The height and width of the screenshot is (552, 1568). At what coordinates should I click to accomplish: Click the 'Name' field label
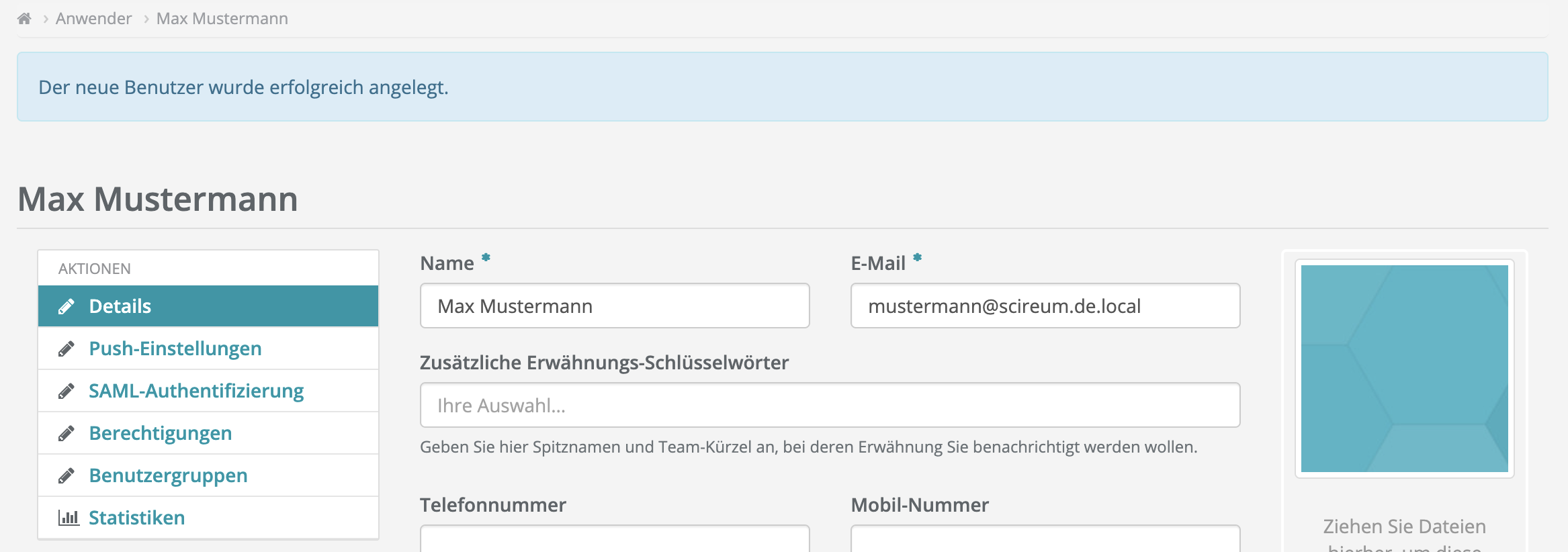point(447,263)
